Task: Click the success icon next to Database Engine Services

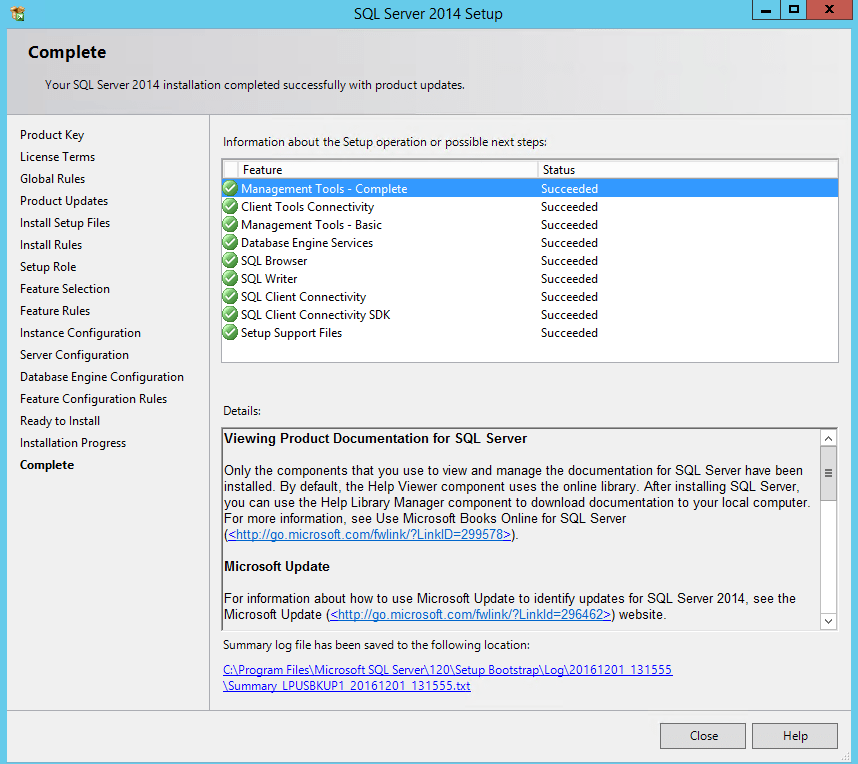Action: coord(230,242)
